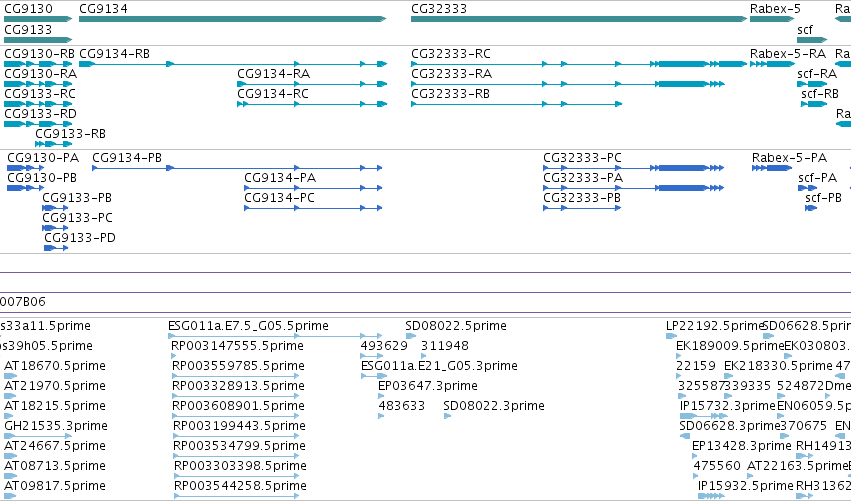Viewport: 851px width, 501px height.
Task: Click protein CG9133-PD
Action: [80, 238]
